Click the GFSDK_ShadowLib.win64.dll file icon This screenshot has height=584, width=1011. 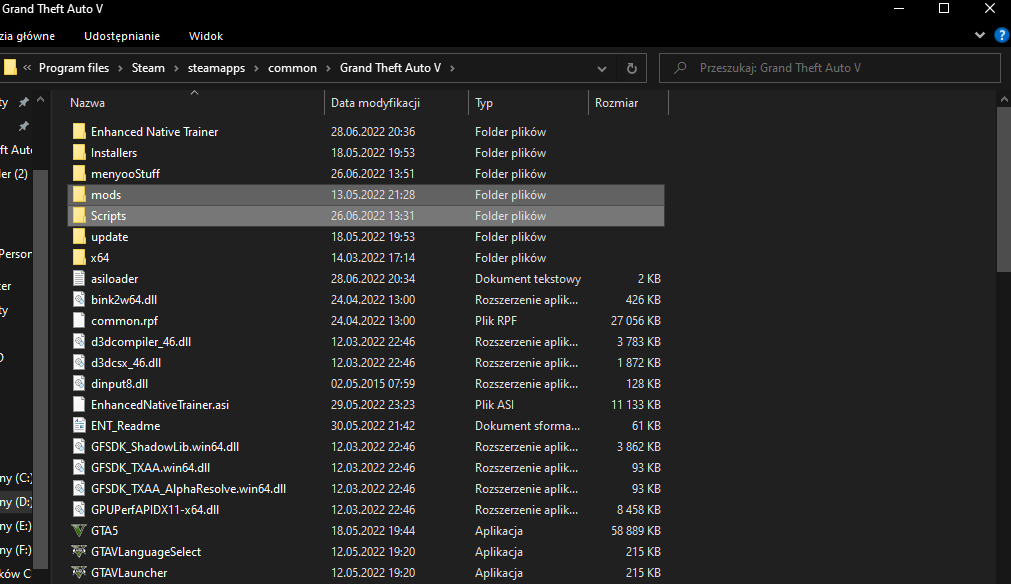click(x=79, y=447)
